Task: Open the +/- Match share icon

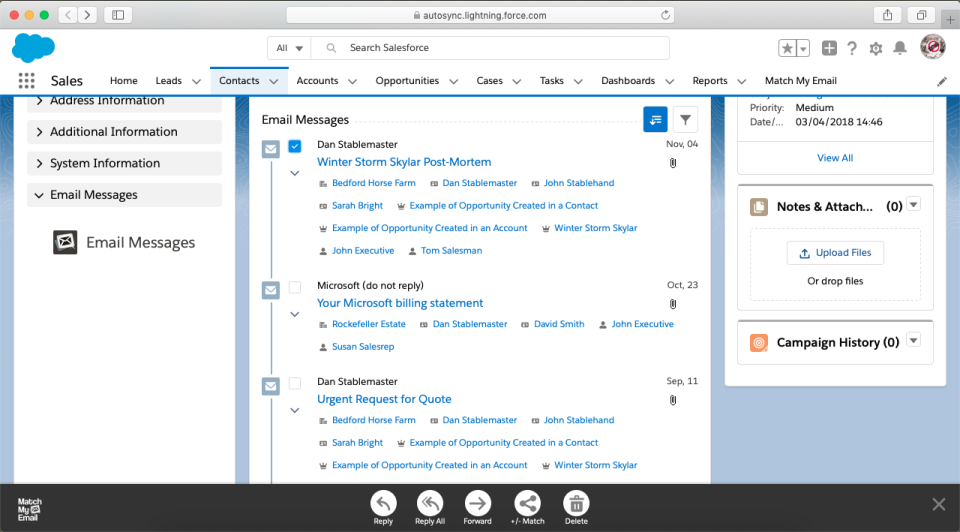Action: coord(527,503)
